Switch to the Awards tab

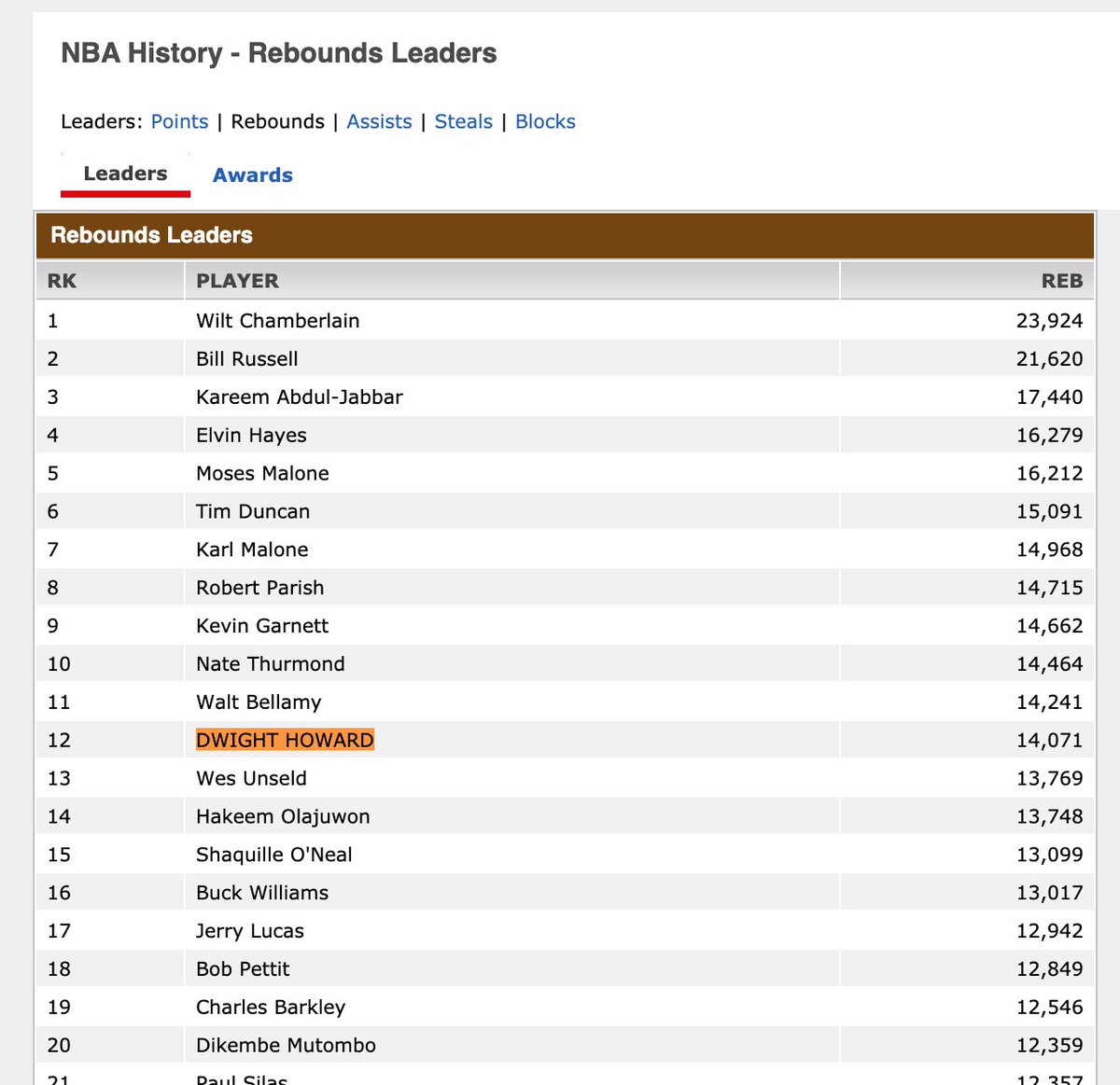(x=253, y=174)
